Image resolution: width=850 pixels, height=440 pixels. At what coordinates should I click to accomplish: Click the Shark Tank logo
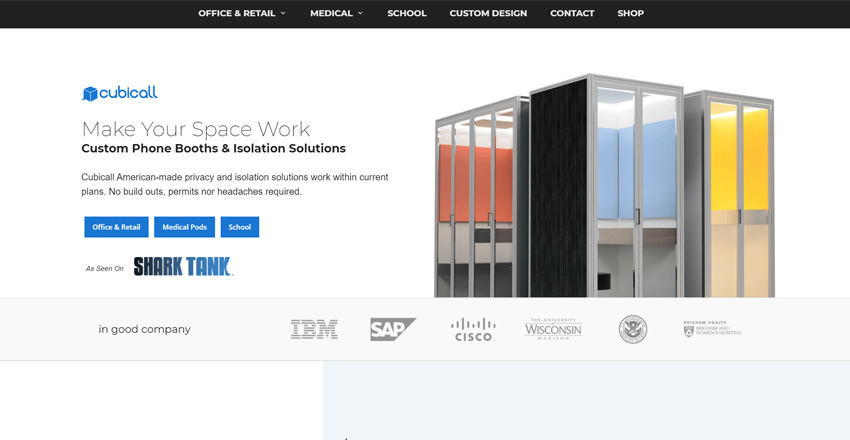[183, 267]
